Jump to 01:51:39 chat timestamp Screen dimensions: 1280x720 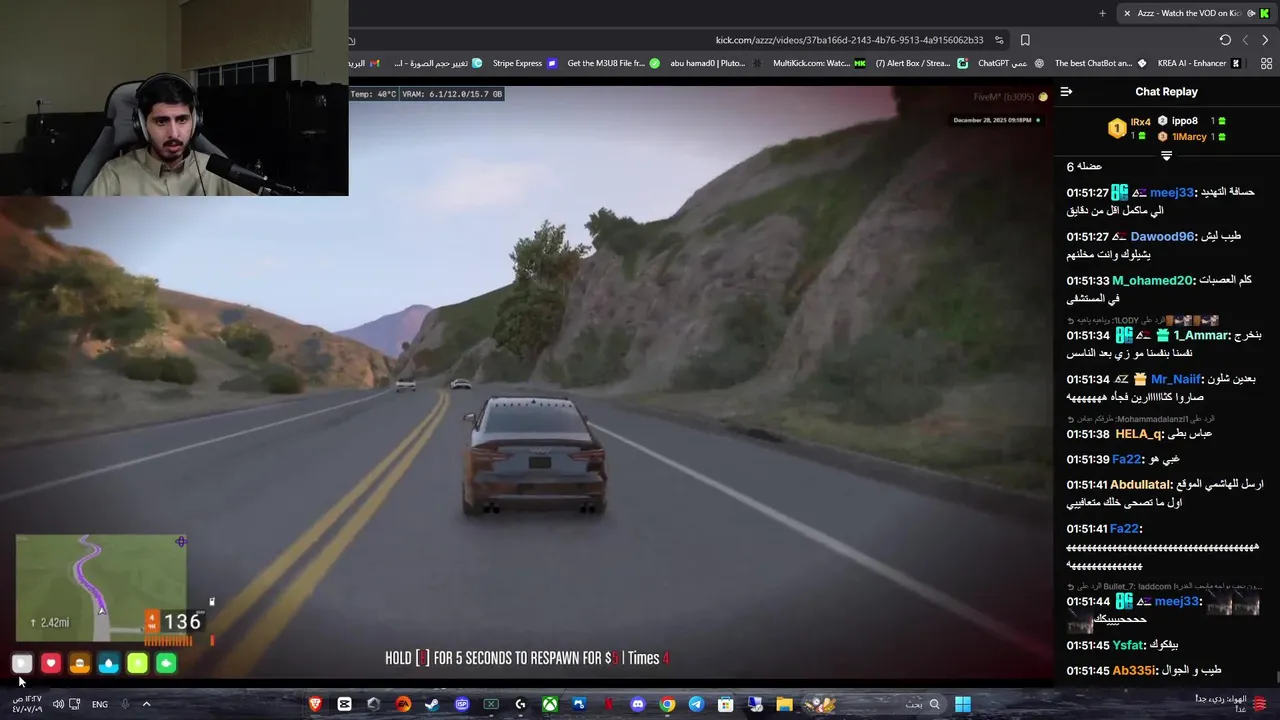[x=1087, y=459]
